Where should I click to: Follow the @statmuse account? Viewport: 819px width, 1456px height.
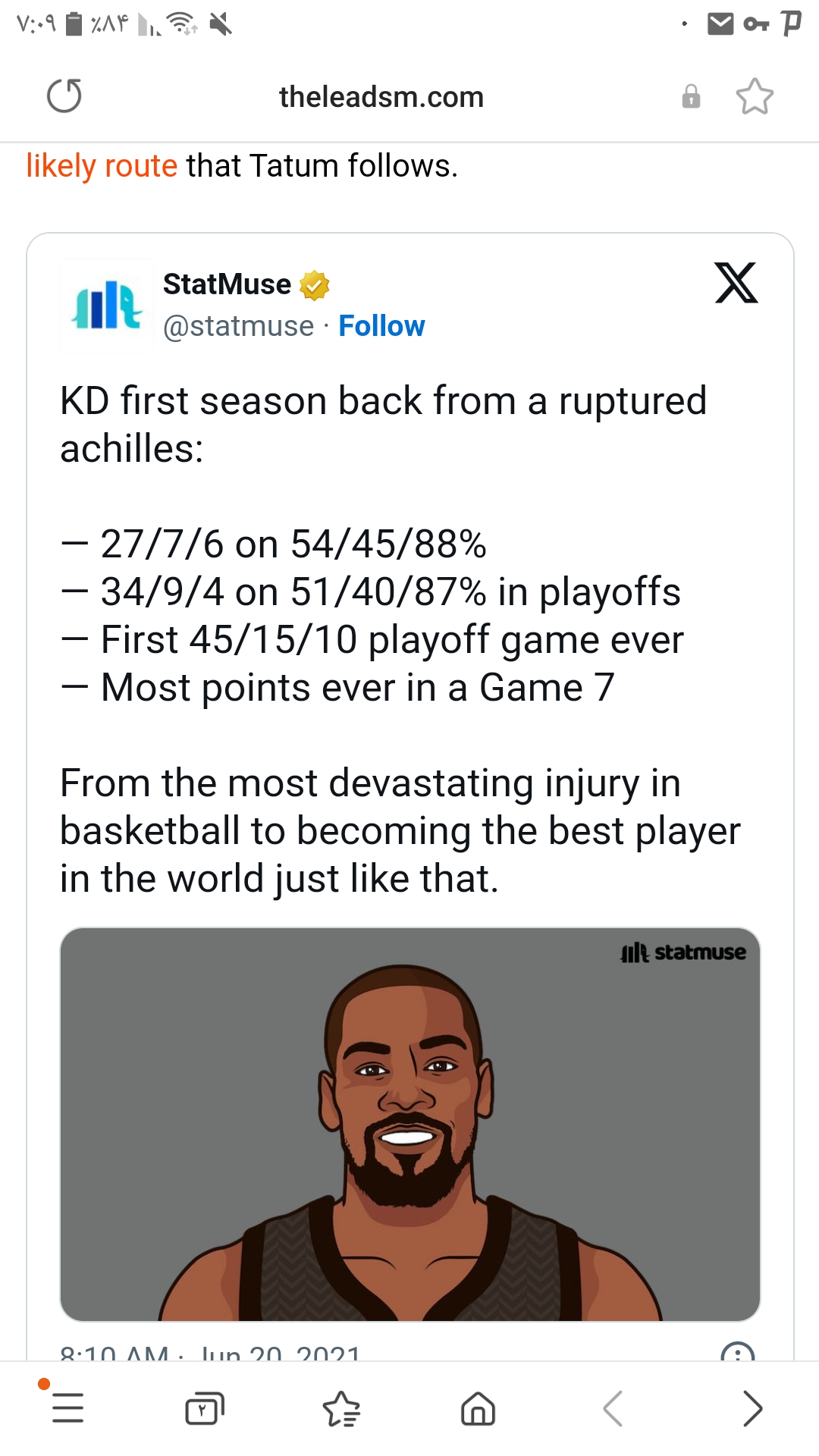click(x=381, y=326)
